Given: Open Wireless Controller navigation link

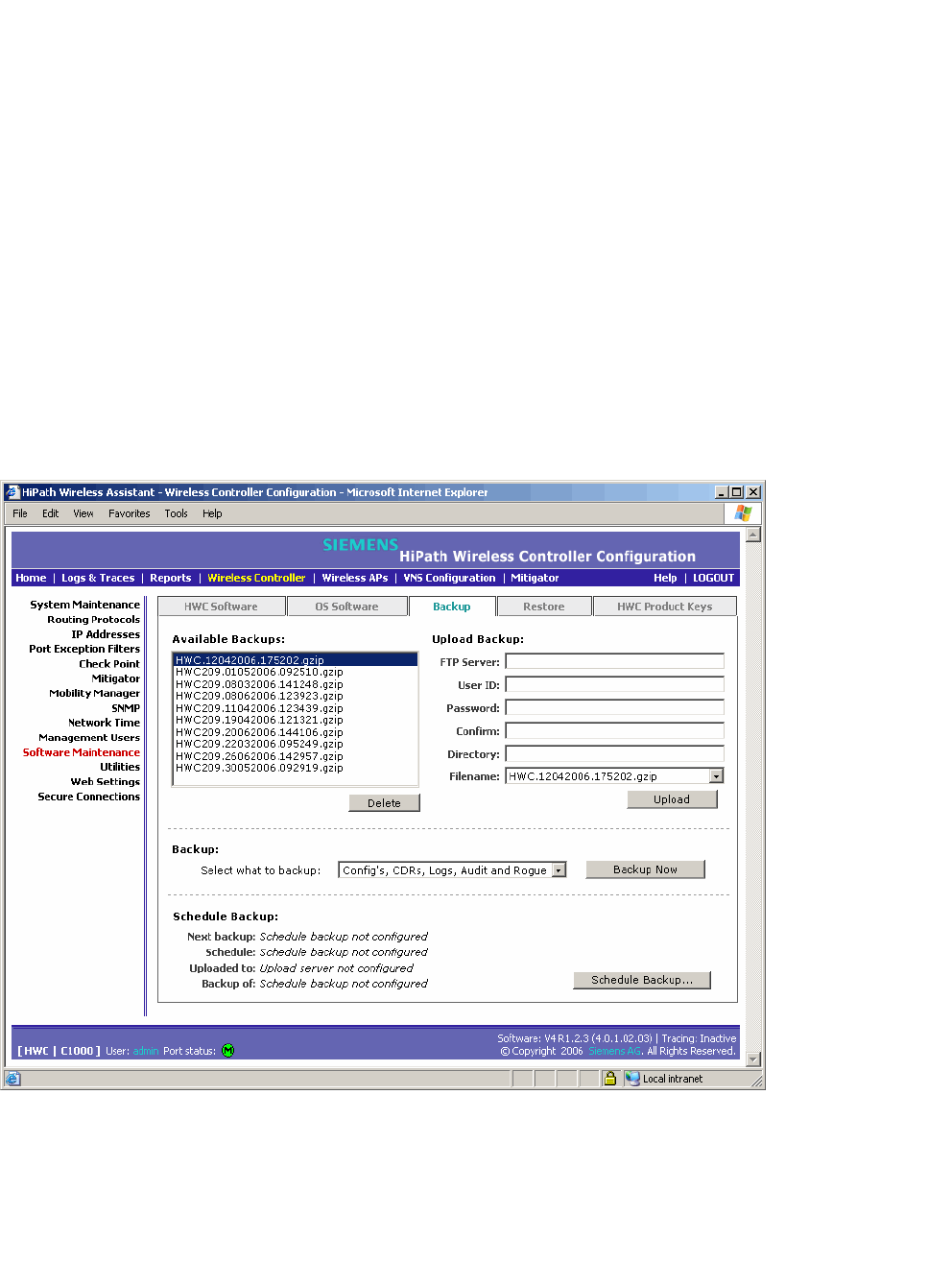Looking at the screenshot, I should [x=256, y=578].
